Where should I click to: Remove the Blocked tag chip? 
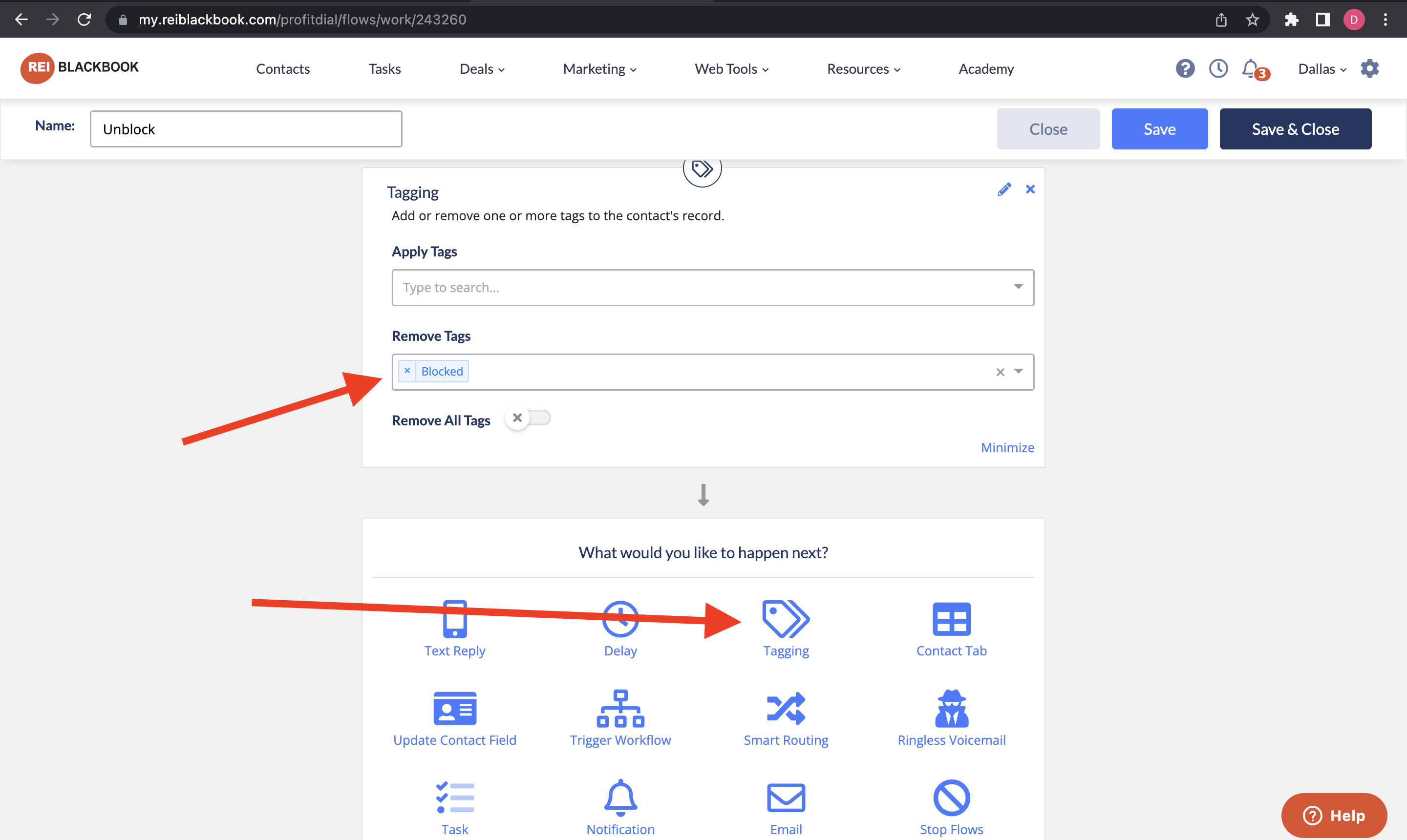(407, 371)
